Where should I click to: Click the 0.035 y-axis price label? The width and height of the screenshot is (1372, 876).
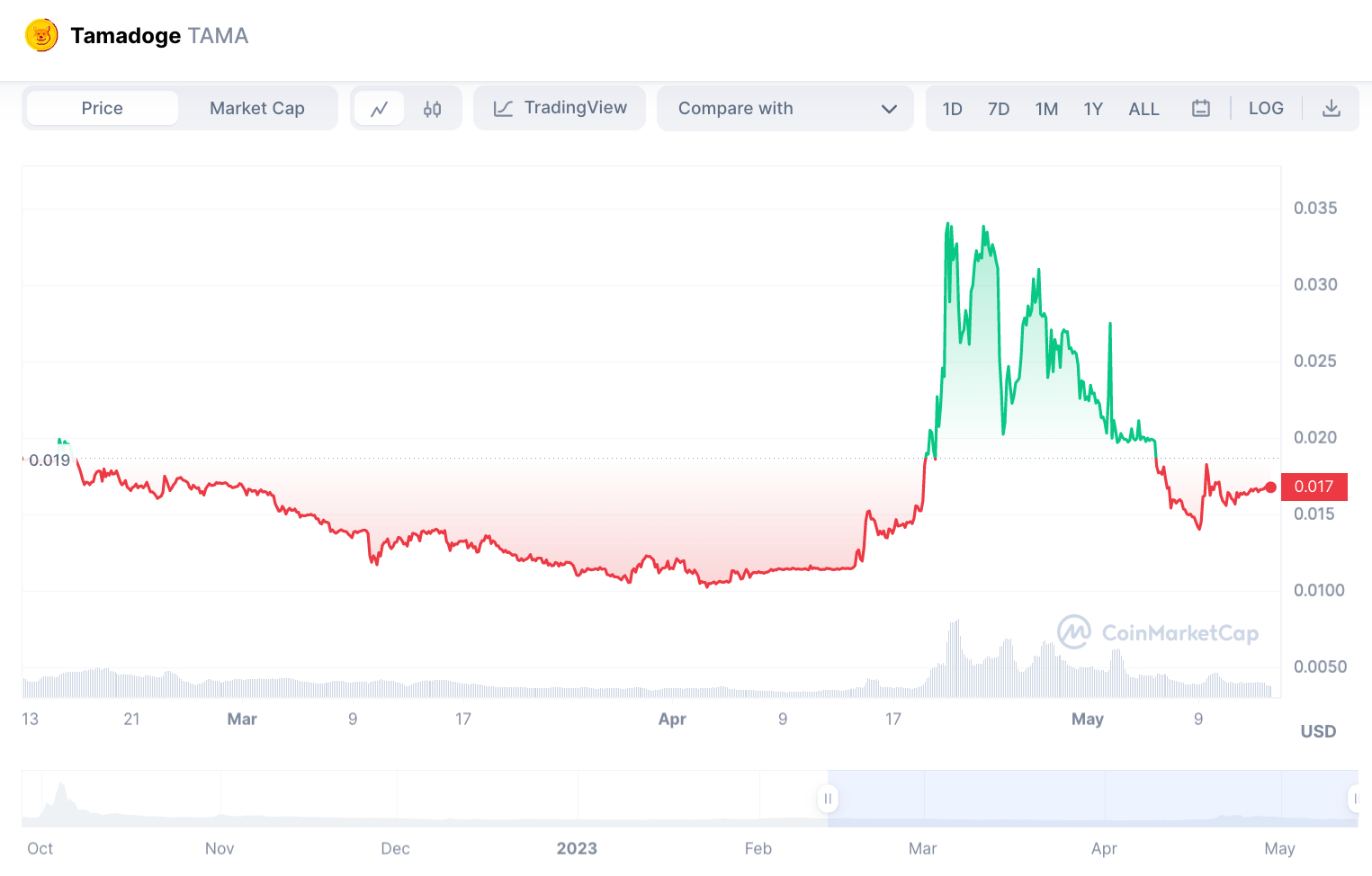[1315, 208]
